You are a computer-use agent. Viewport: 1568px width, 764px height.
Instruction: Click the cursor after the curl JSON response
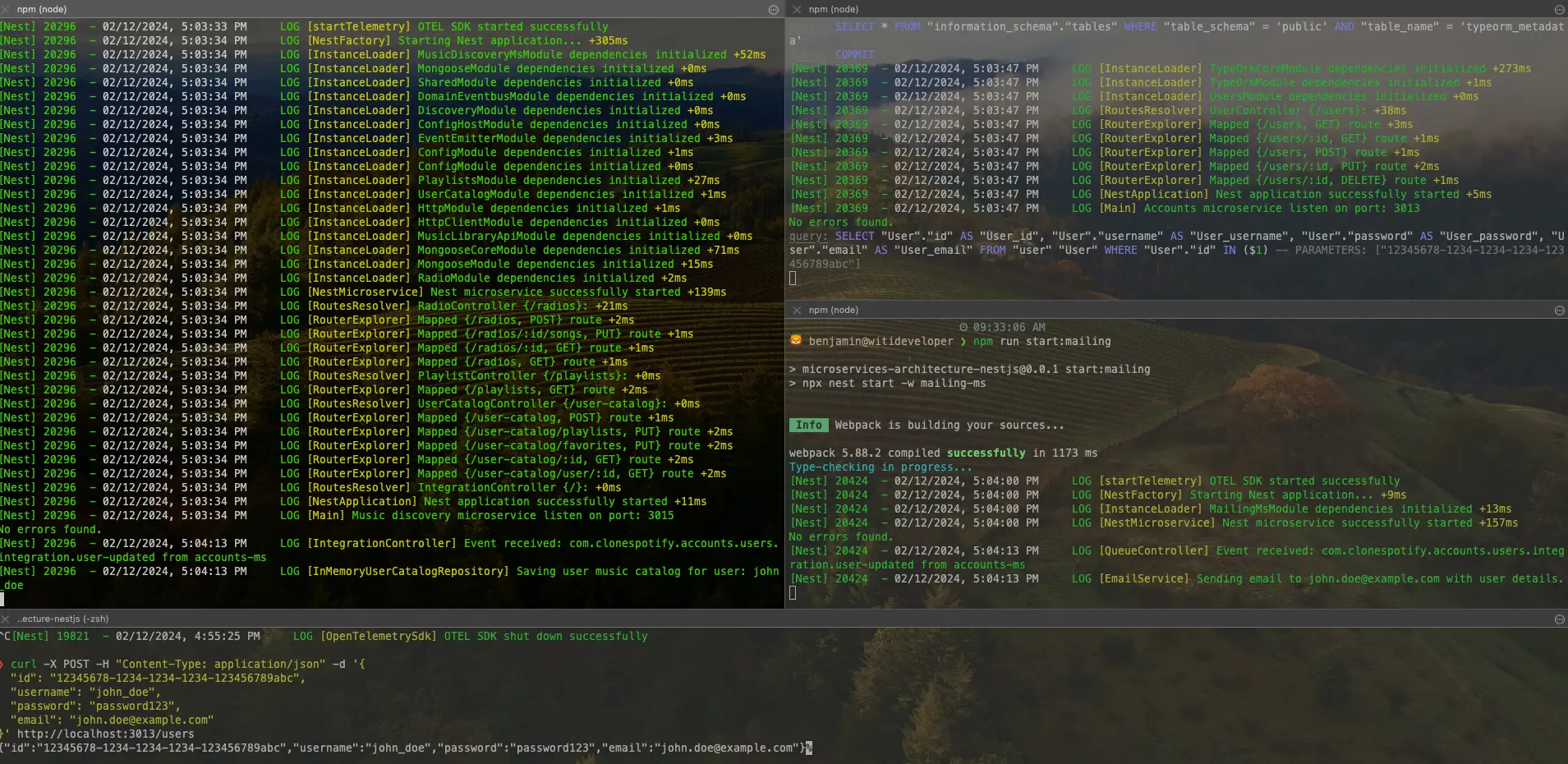[x=809, y=748]
